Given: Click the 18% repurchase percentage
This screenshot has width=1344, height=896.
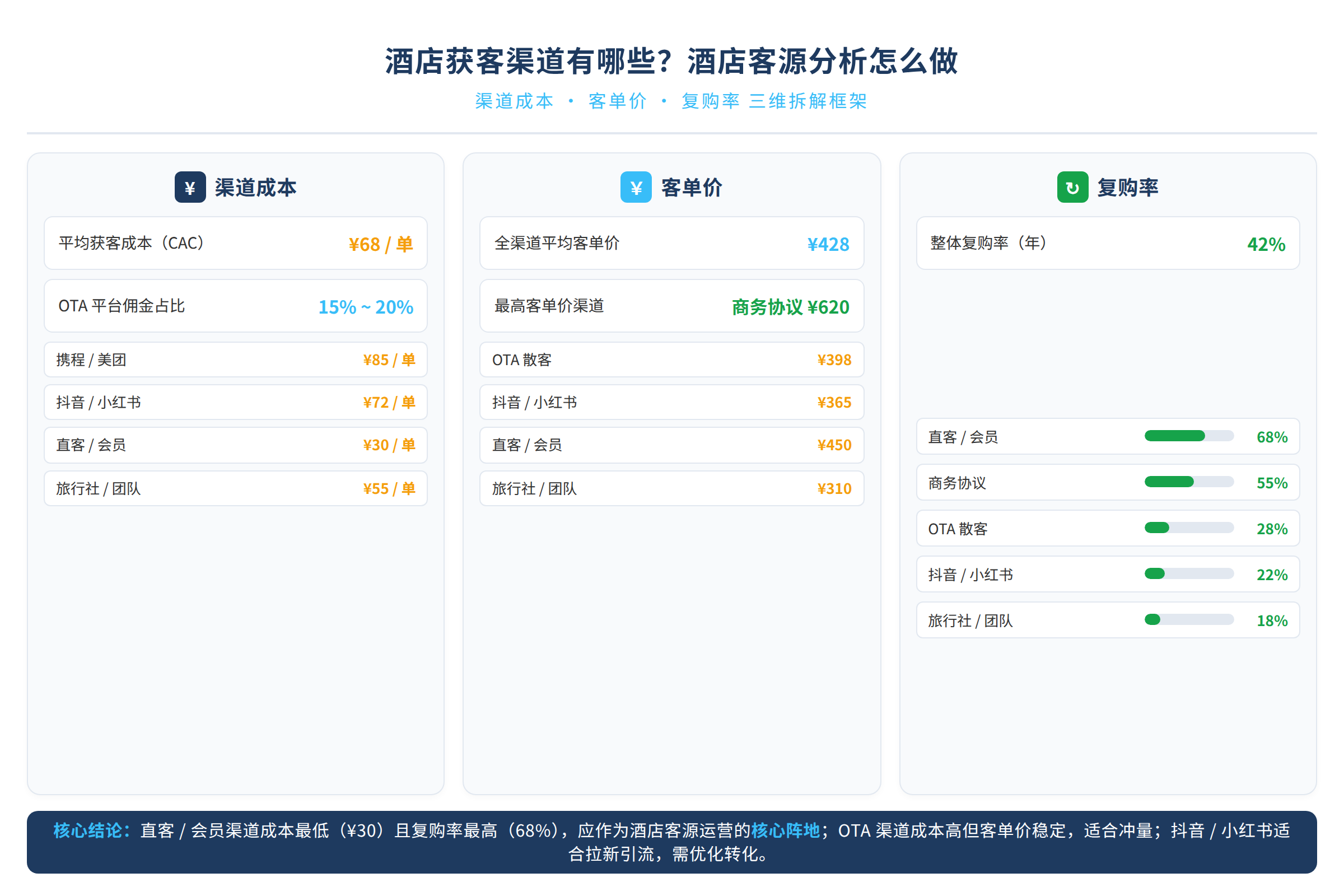Looking at the screenshot, I should (1272, 620).
